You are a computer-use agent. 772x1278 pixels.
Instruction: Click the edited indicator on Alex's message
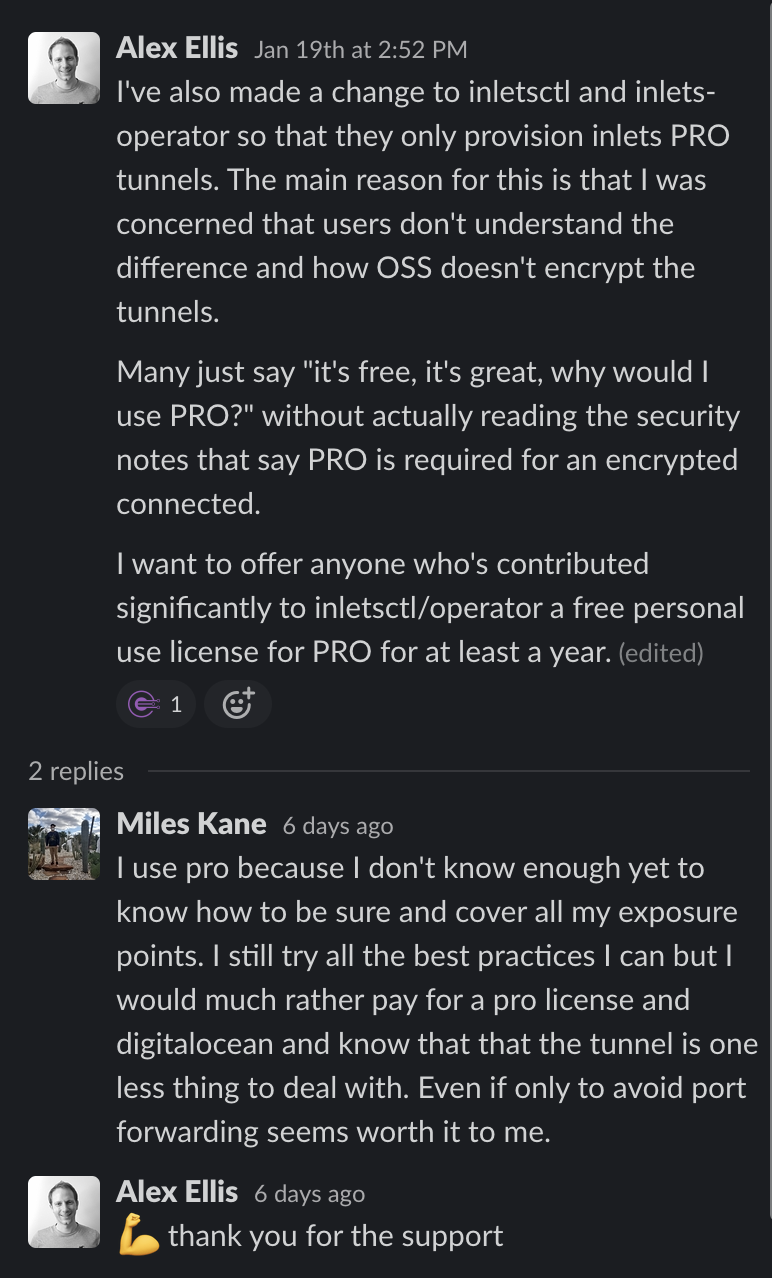pyautogui.click(x=660, y=652)
